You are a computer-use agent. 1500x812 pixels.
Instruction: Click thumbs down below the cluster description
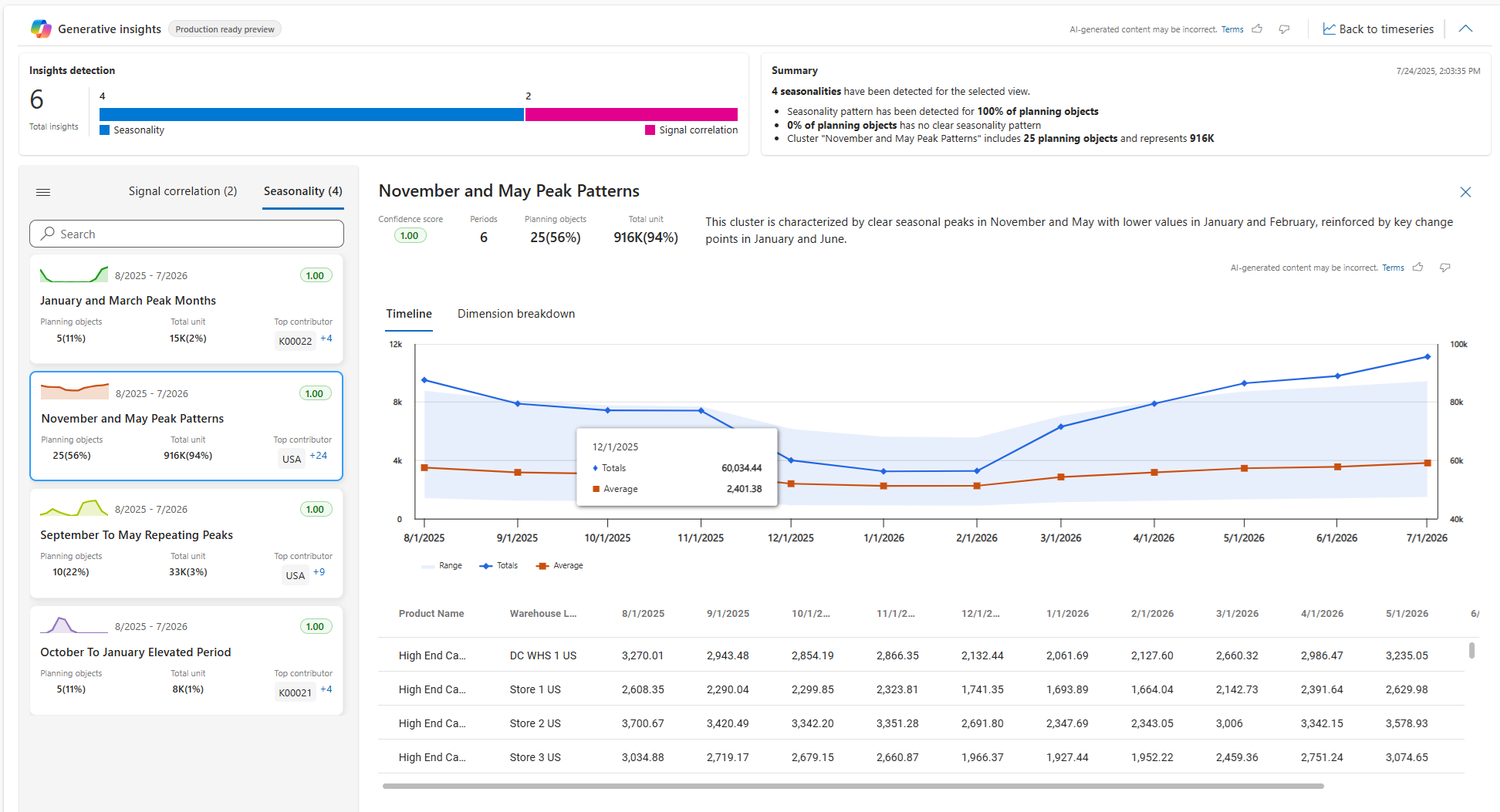click(x=1445, y=268)
